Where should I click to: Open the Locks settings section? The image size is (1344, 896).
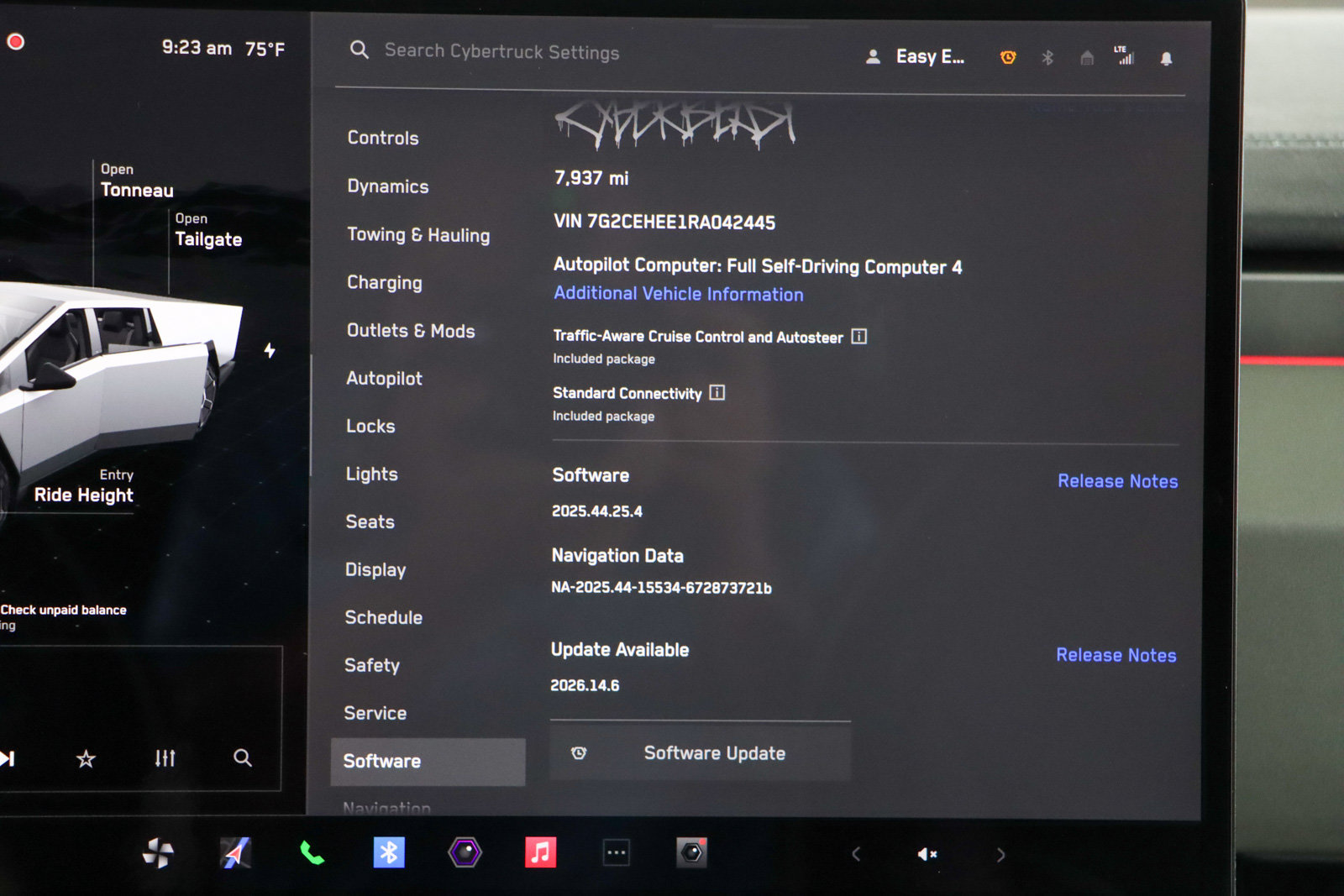pos(370,427)
